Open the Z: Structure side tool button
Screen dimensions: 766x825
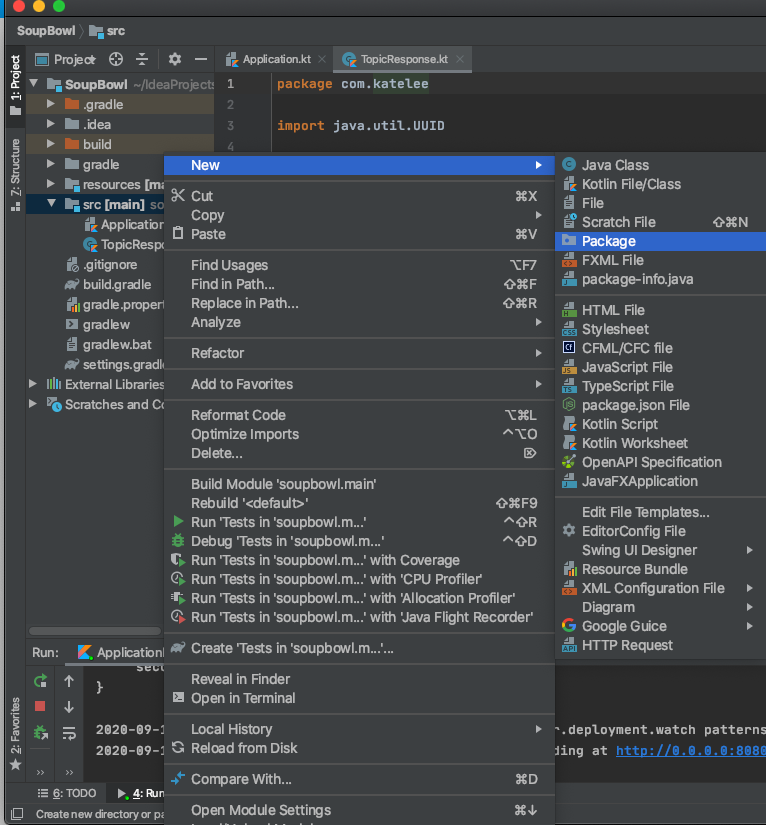pyautogui.click(x=15, y=174)
